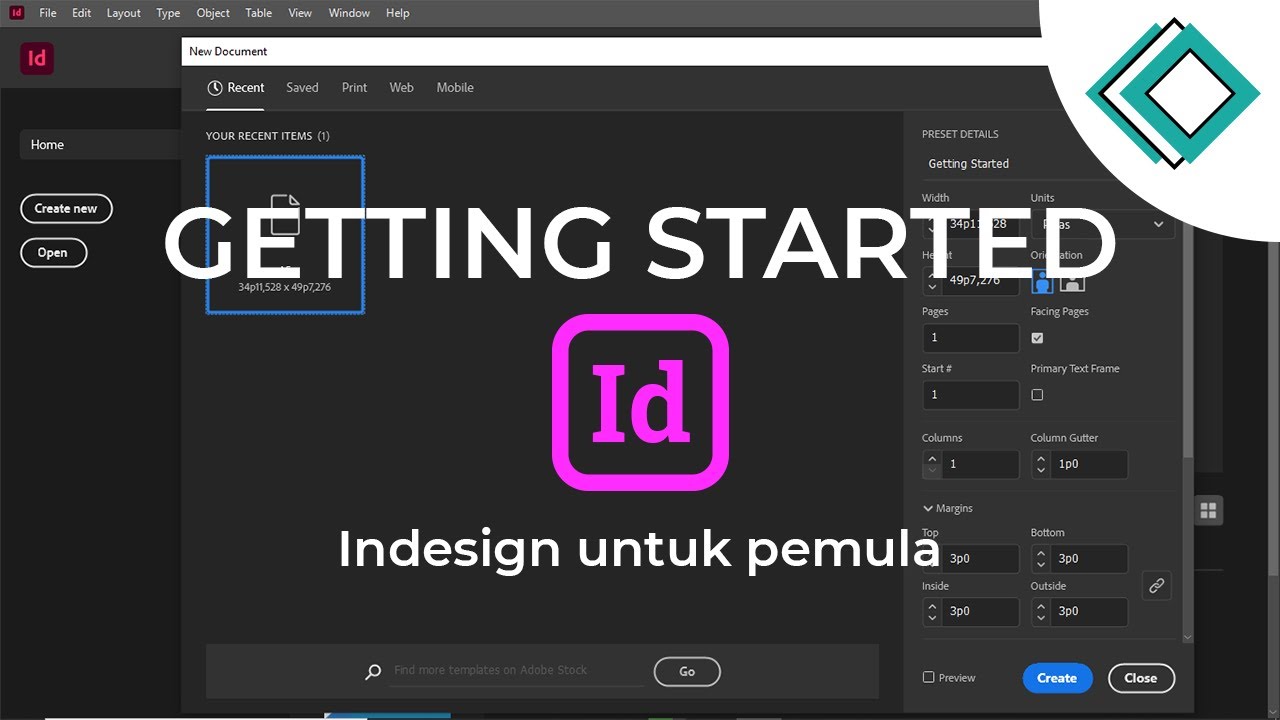
Task: Switch to the Print tab
Action: 354,88
